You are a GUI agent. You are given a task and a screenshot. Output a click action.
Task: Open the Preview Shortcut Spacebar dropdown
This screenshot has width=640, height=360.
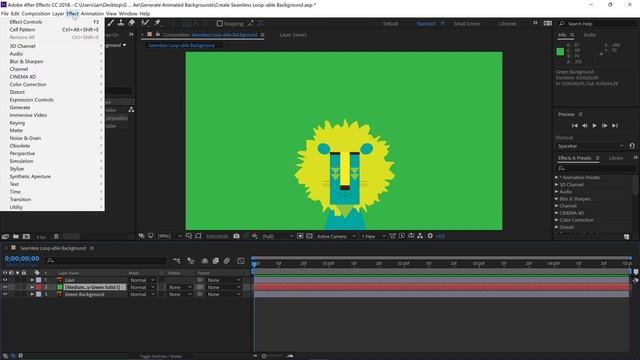point(590,146)
